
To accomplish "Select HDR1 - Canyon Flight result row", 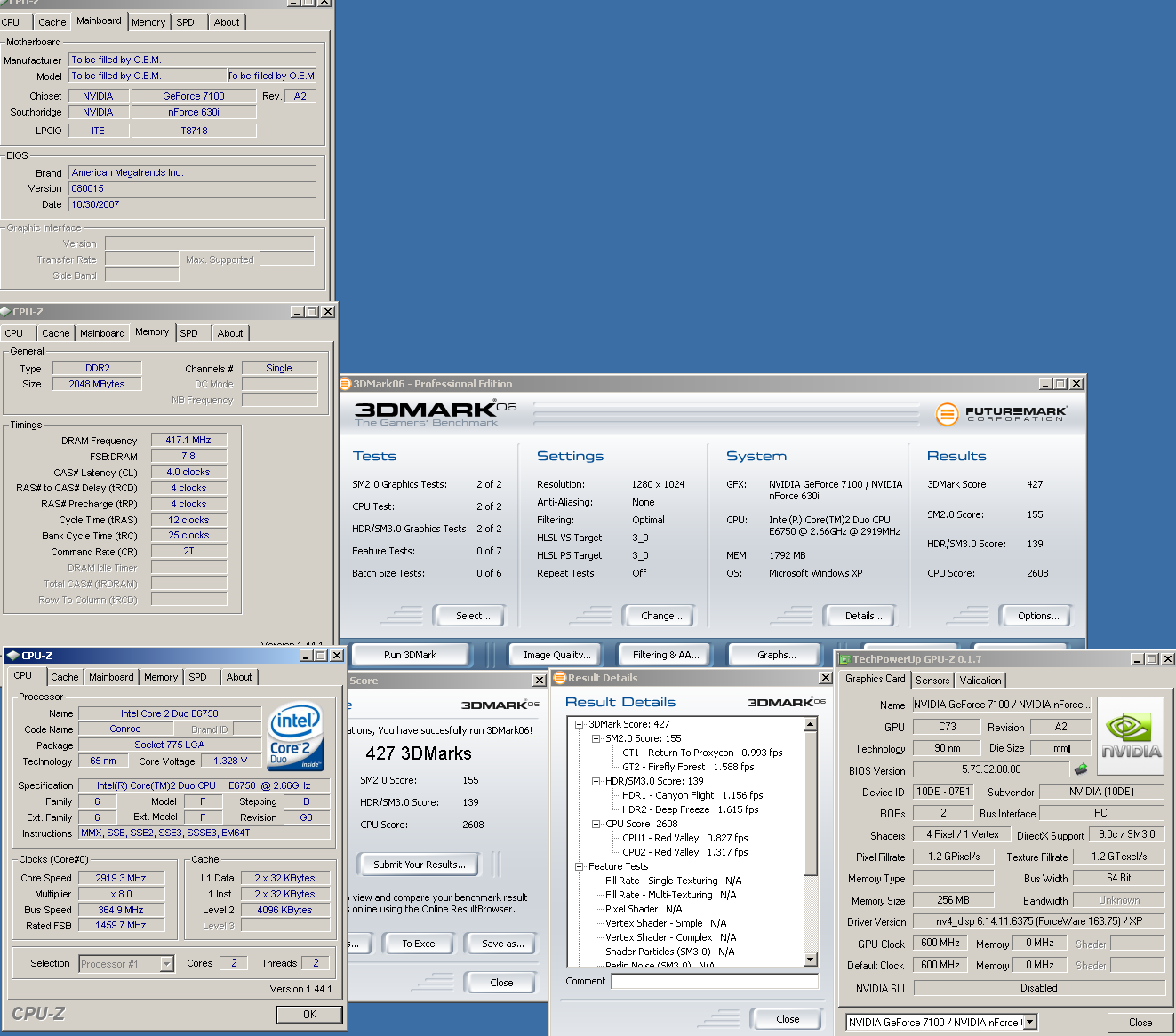I will click(x=692, y=795).
